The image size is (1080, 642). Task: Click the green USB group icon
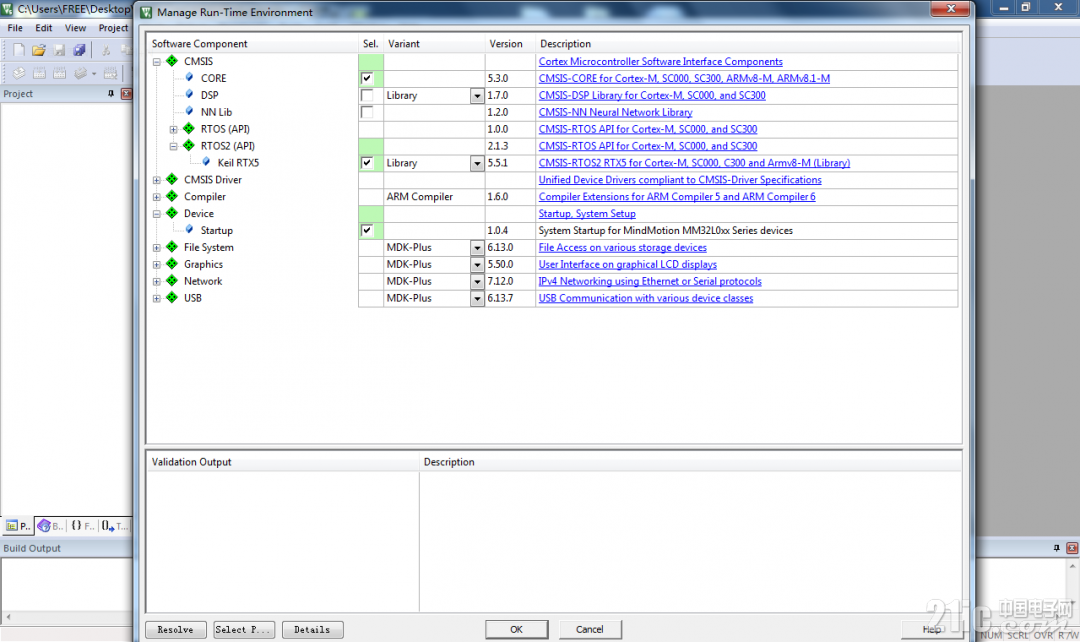(172, 298)
